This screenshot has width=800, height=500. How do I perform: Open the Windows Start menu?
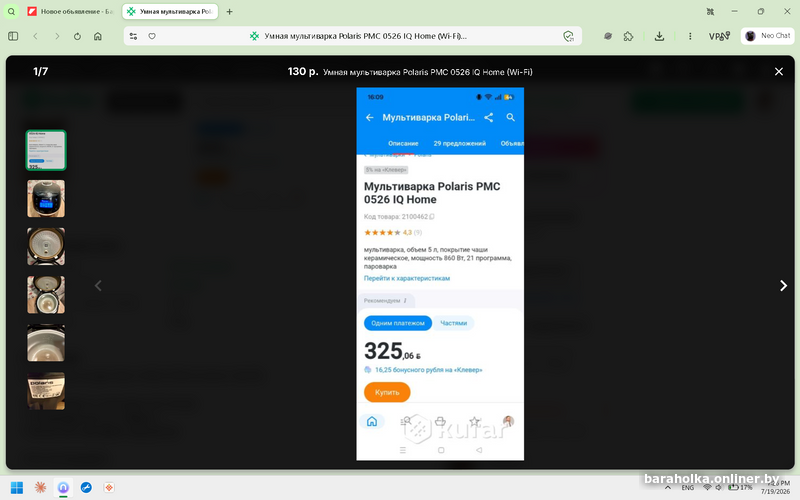click(x=17, y=488)
